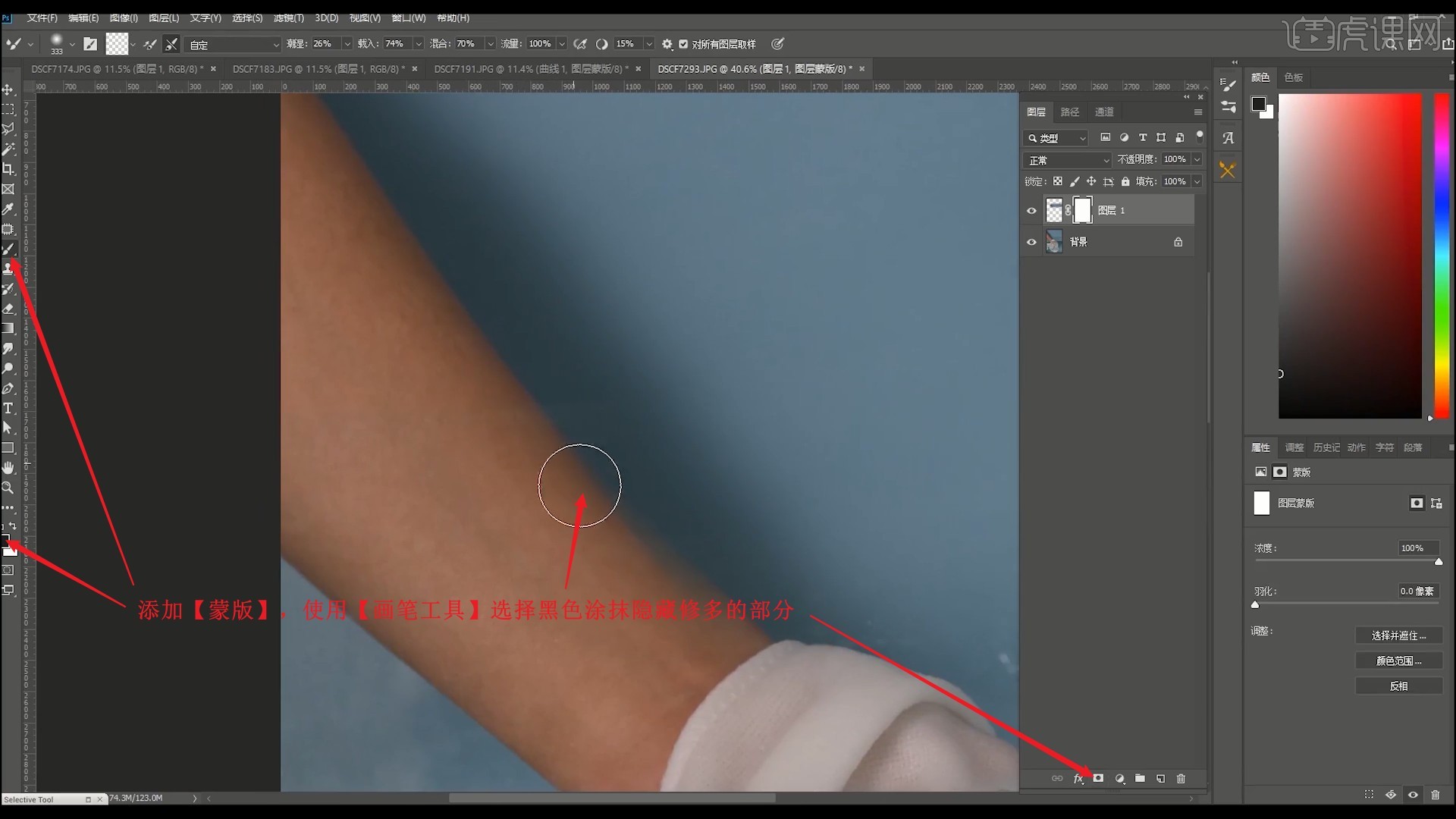Click the 选择并遮住 button

pyautogui.click(x=1398, y=635)
